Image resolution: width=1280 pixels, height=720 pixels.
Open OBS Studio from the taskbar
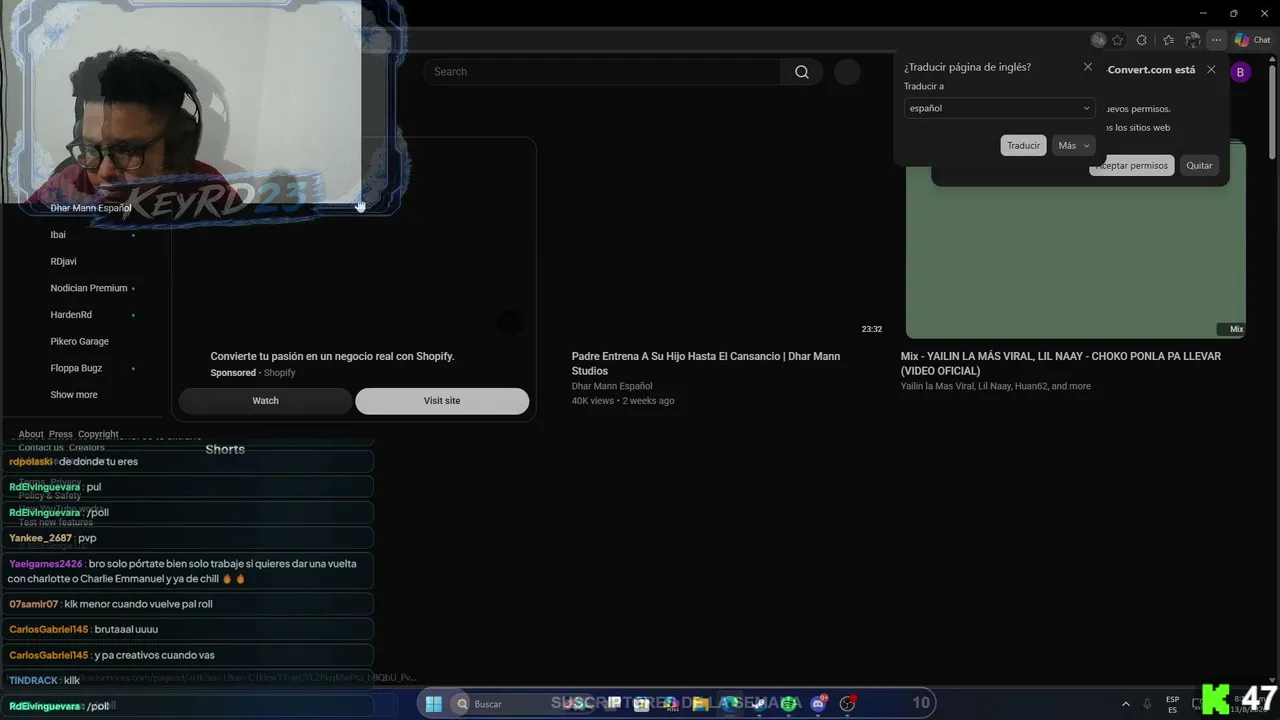tap(849, 704)
